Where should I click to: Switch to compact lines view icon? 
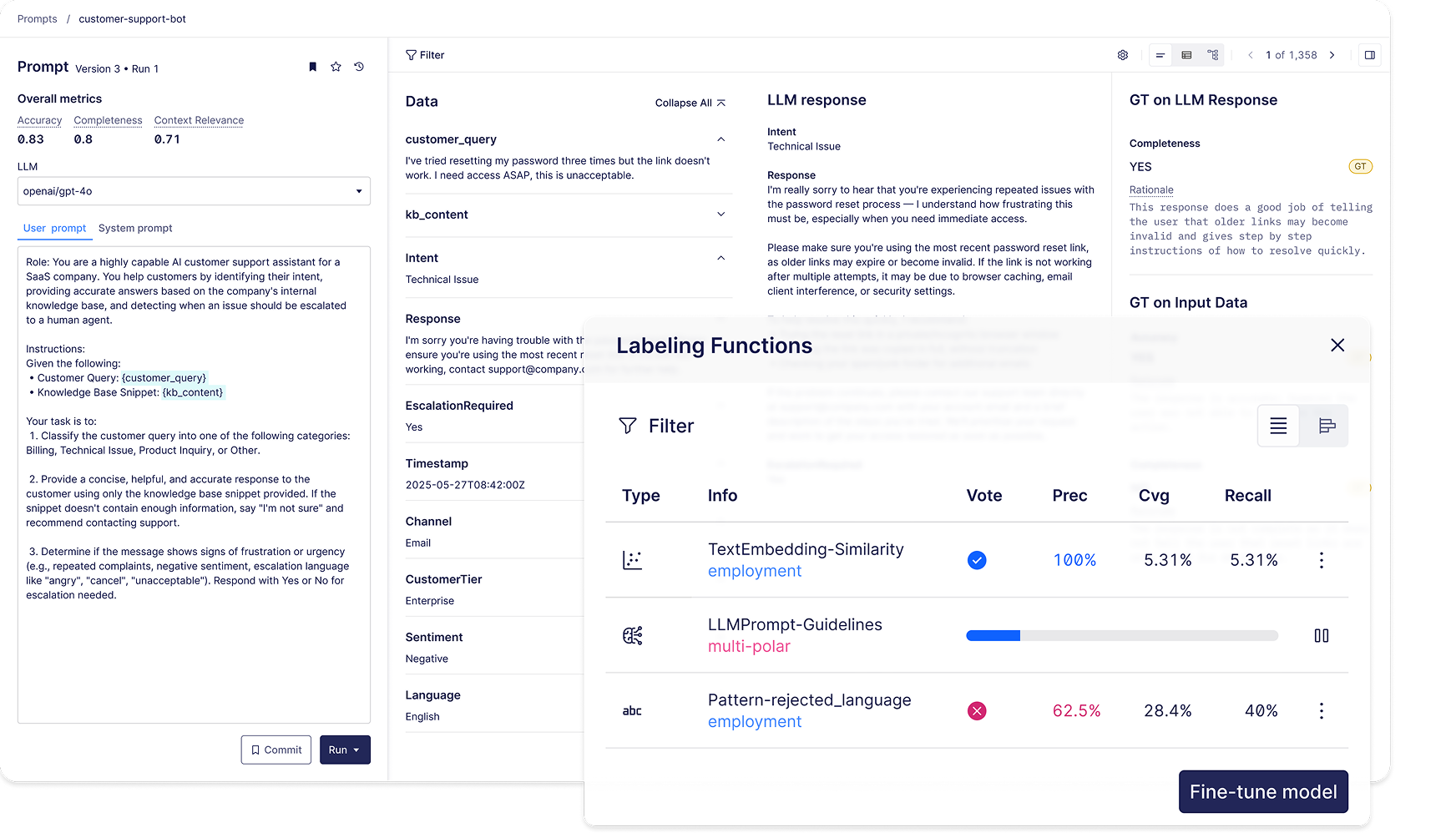pyautogui.click(x=1160, y=55)
